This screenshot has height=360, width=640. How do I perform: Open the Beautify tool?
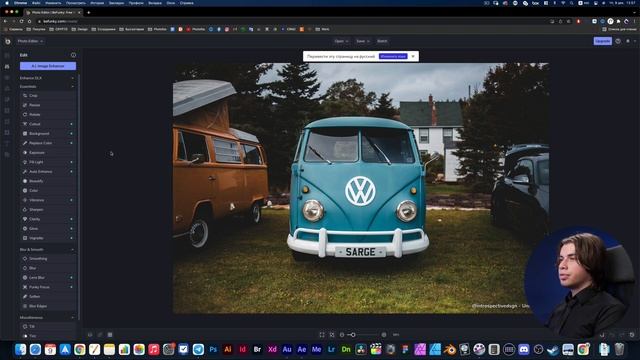pyautogui.click(x=48, y=181)
